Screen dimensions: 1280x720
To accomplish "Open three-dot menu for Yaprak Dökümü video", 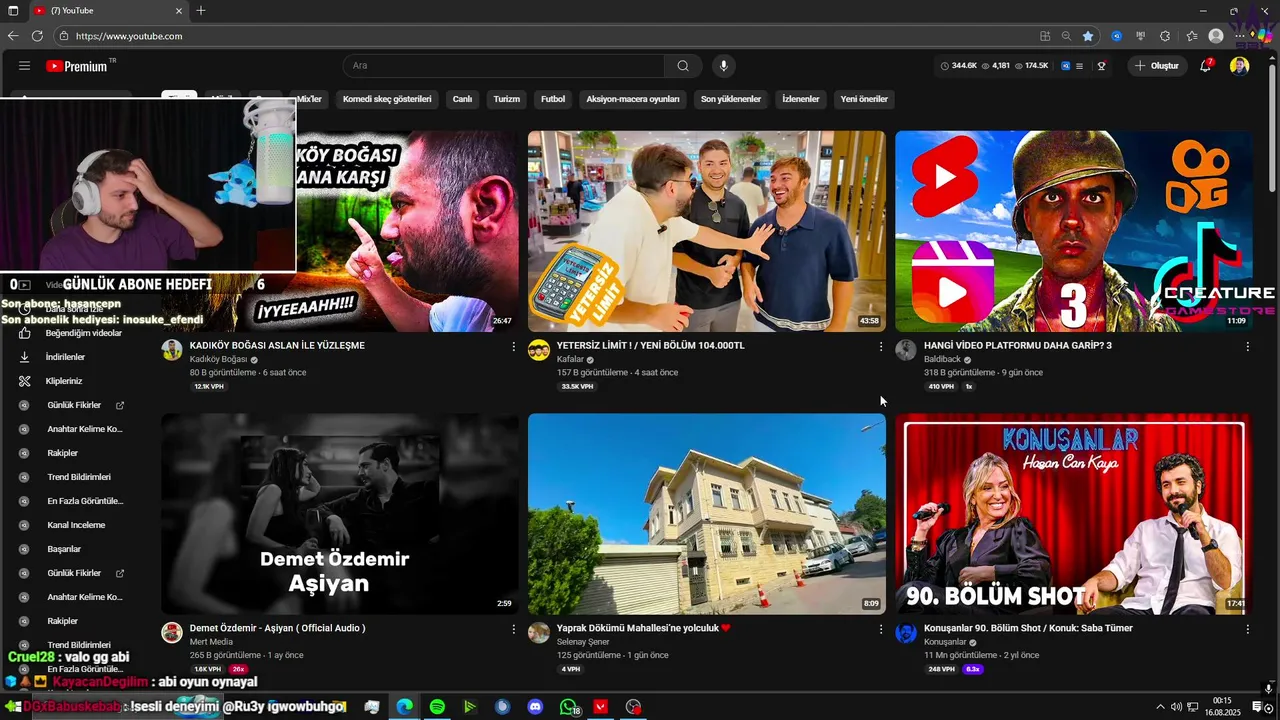I will click(x=881, y=629).
